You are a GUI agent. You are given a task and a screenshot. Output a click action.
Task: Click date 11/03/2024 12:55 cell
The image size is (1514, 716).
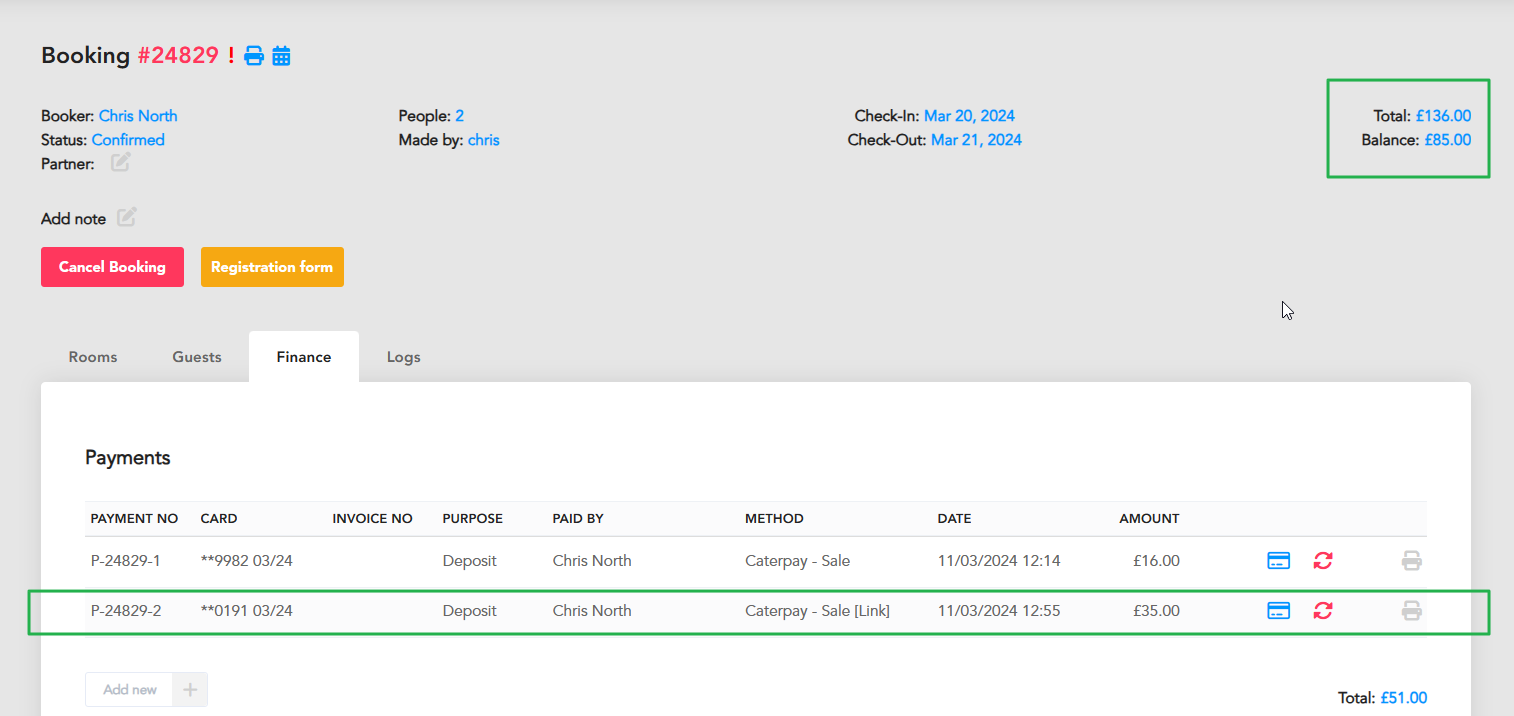(x=999, y=610)
